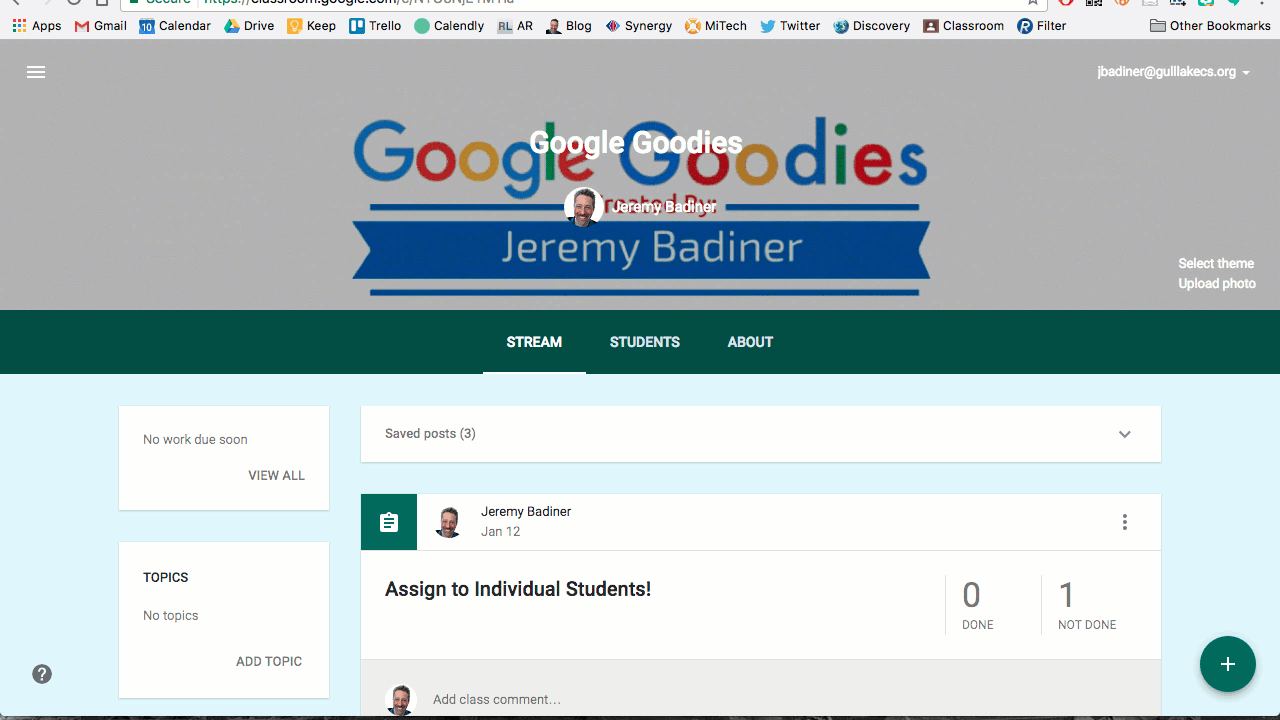The width and height of the screenshot is (1280, 720).
Task: Click the avatar beside Add class comment
Action: coord(401,700)
